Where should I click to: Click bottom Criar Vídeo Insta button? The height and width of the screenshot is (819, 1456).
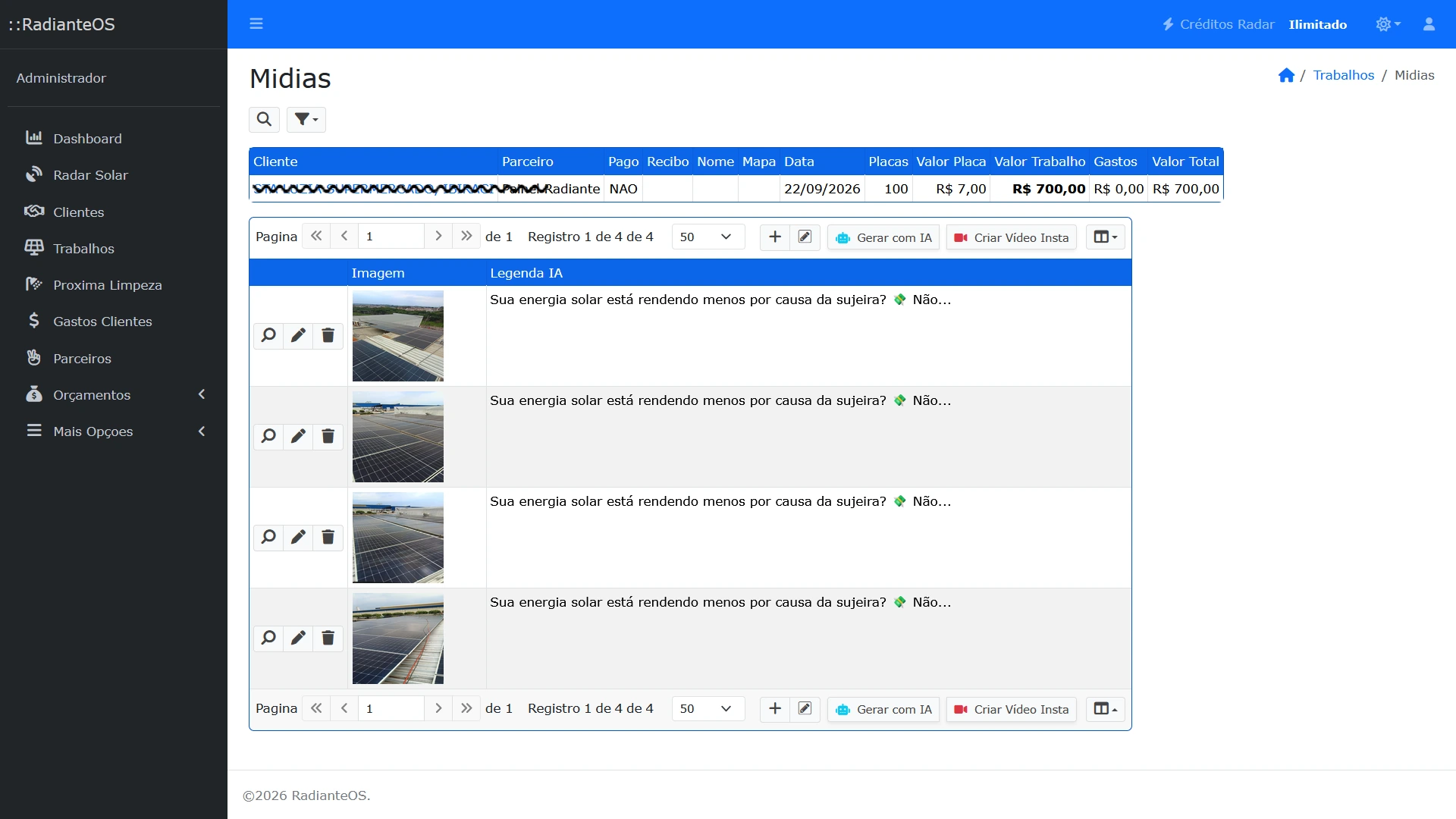1012,709
